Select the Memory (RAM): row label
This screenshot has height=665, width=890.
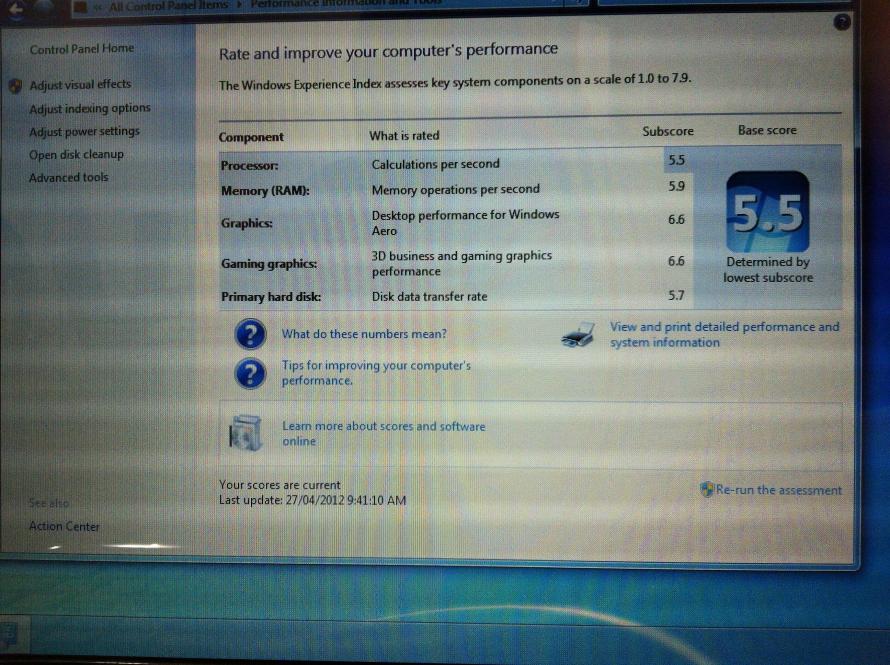point(265,191)
